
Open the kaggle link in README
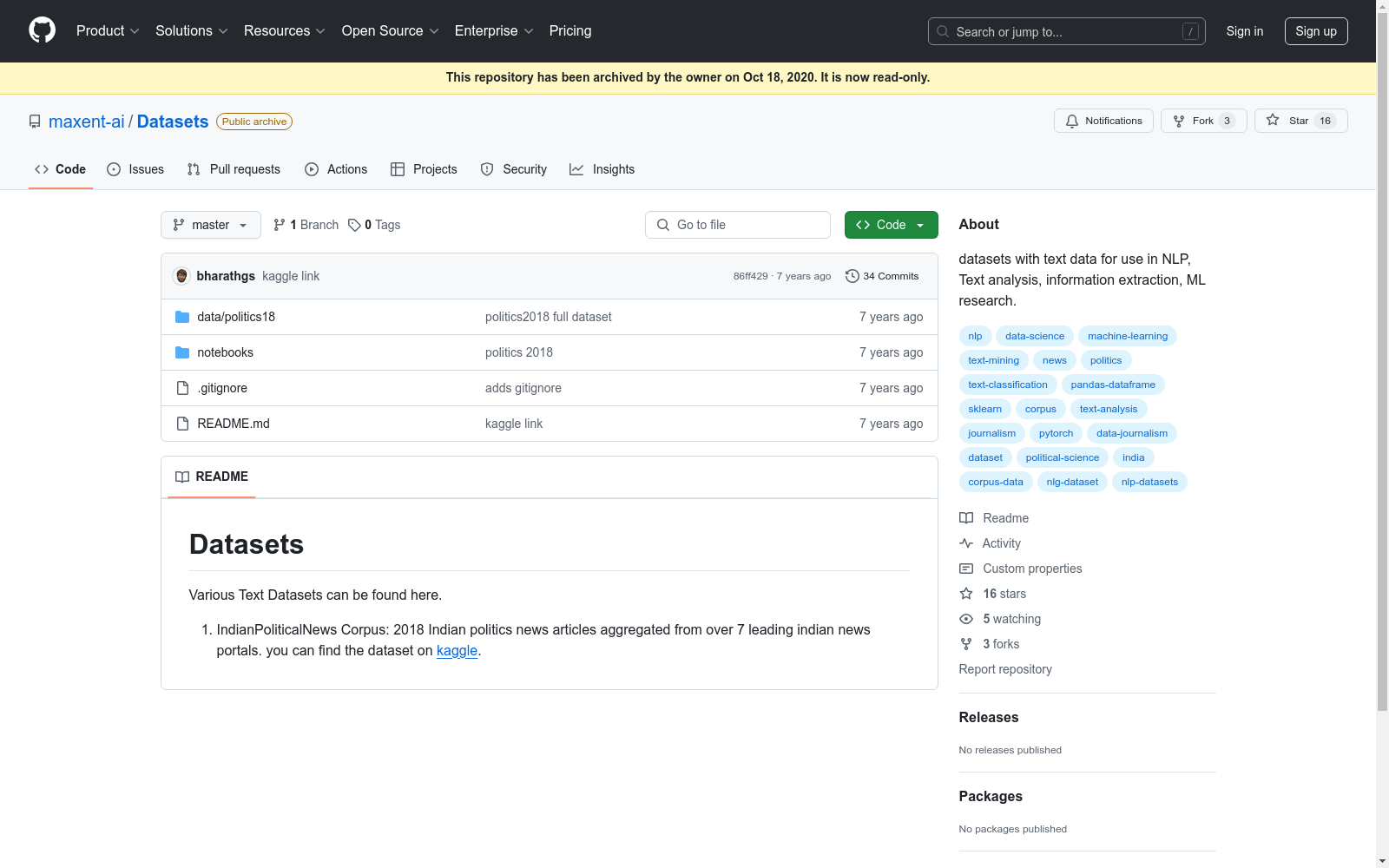[x=457, y=650]
